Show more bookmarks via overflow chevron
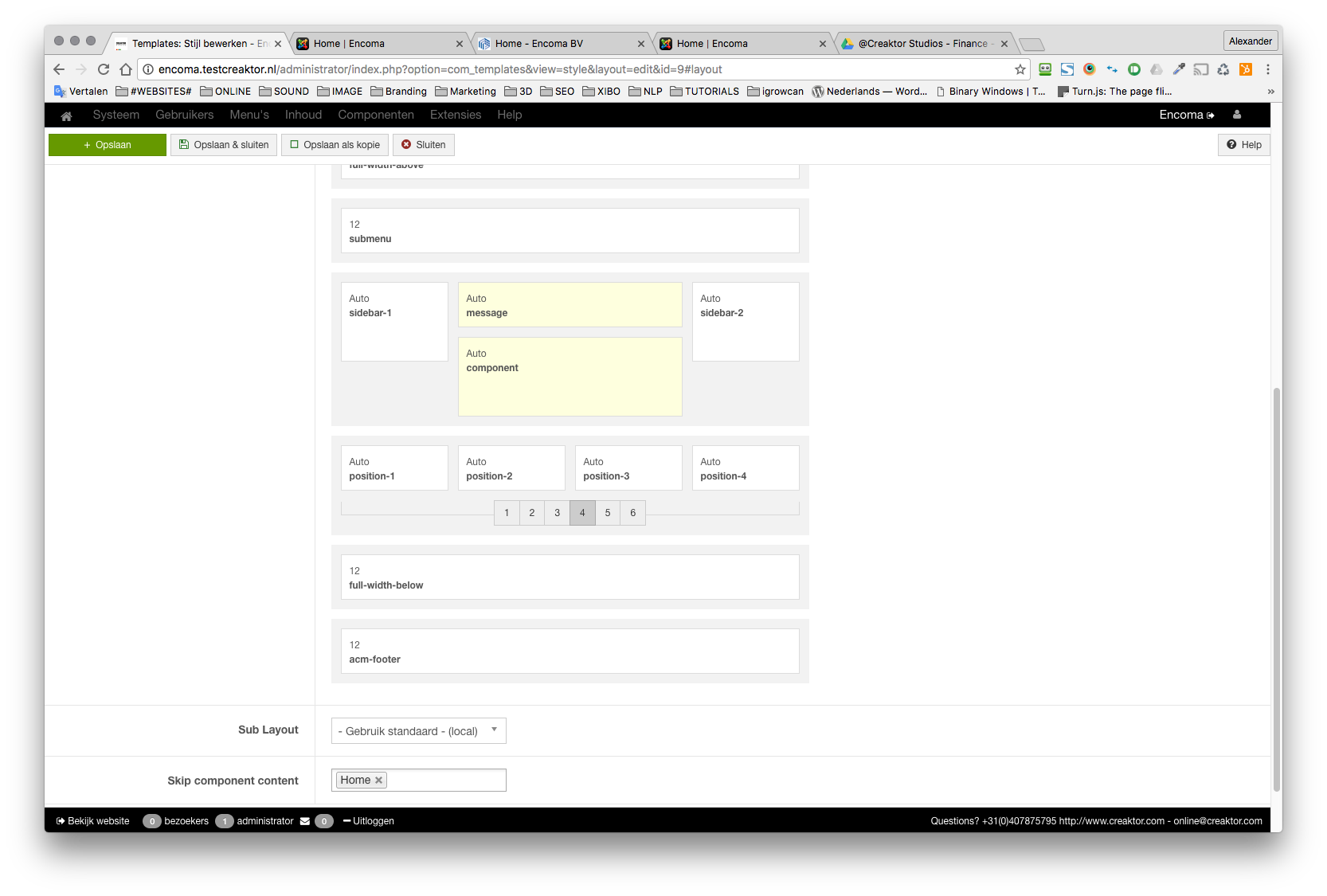 point(1270,92)
